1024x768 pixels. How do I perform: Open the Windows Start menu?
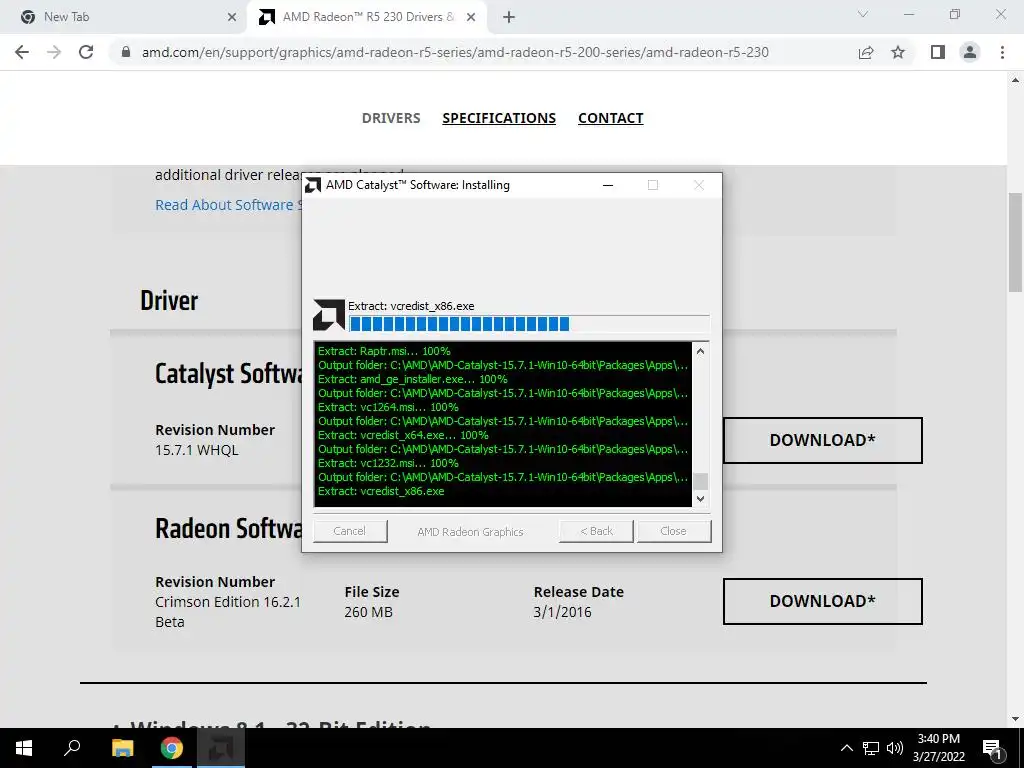24,748
